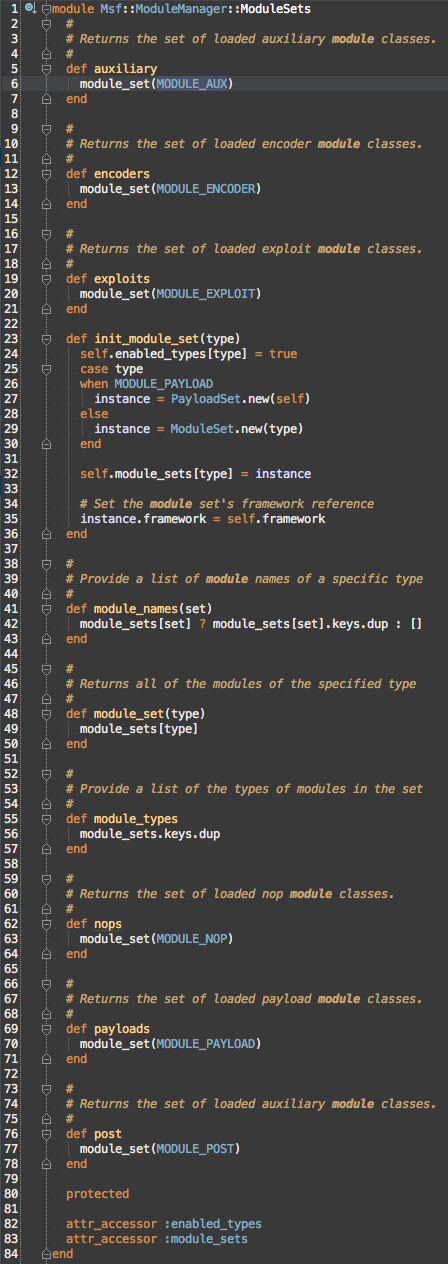Click the MODULE_EXPLOIT constant

206,294
